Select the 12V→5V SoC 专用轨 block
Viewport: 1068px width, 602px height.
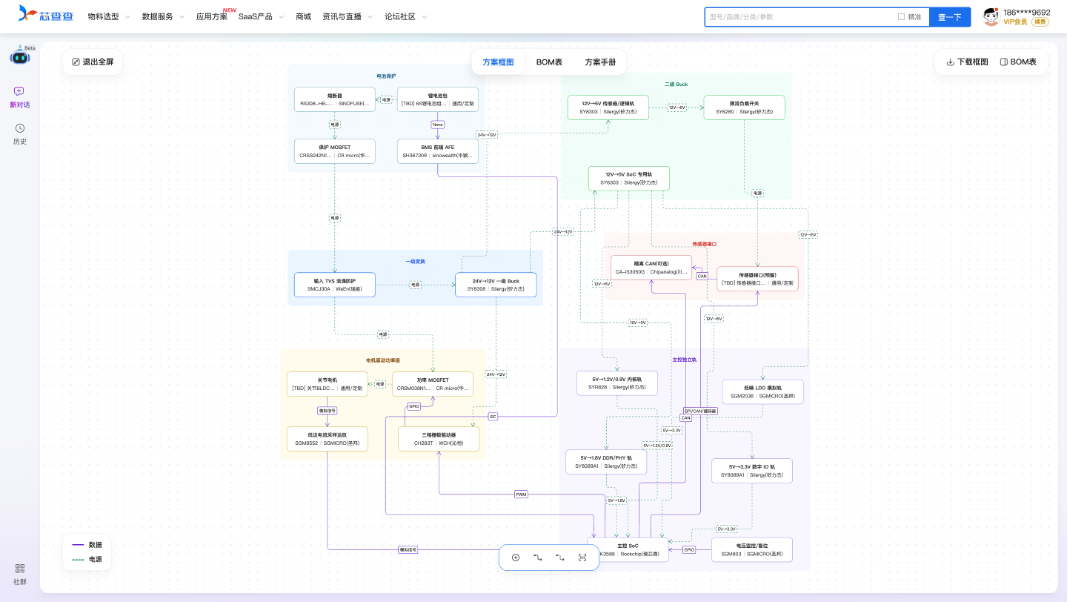pos(629,178)
